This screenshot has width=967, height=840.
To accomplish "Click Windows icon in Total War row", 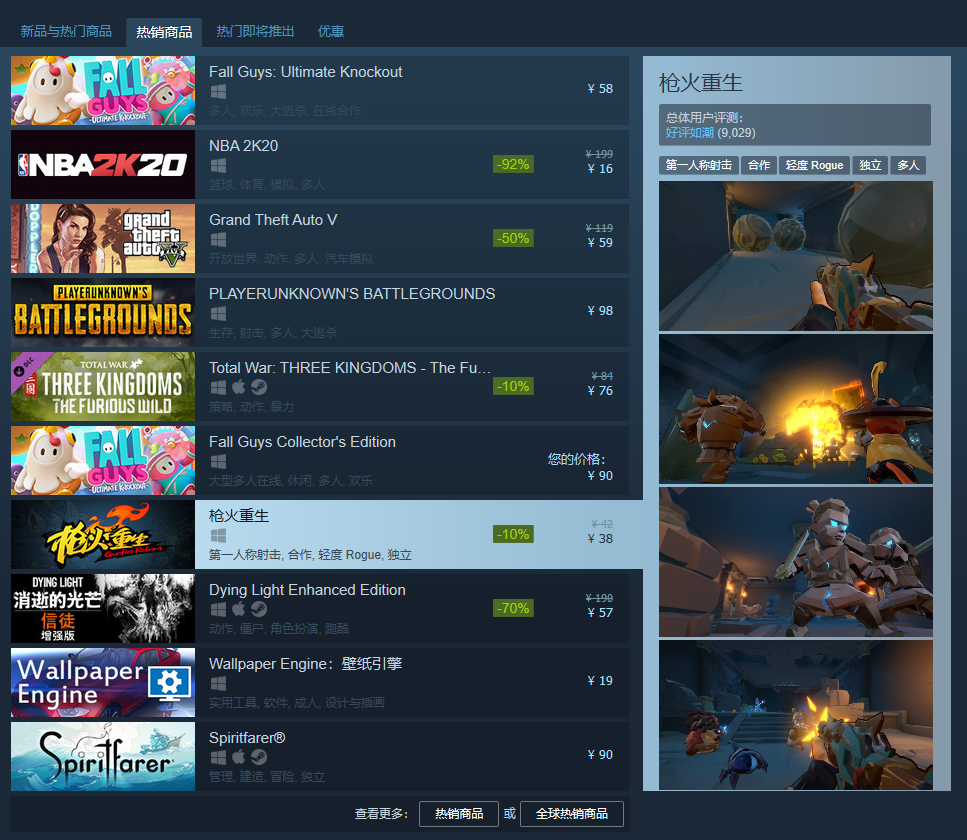I will point(218,387).
